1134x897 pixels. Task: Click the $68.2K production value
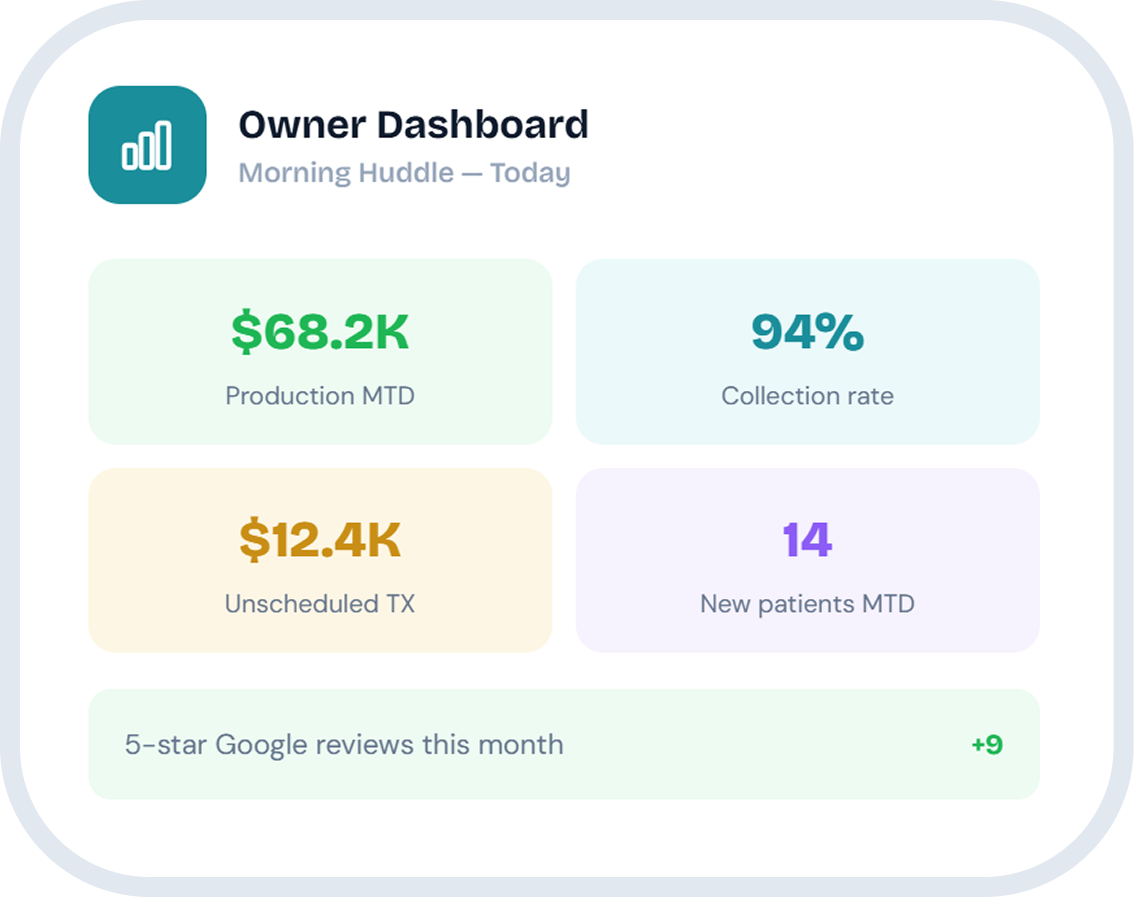[320, 332]
